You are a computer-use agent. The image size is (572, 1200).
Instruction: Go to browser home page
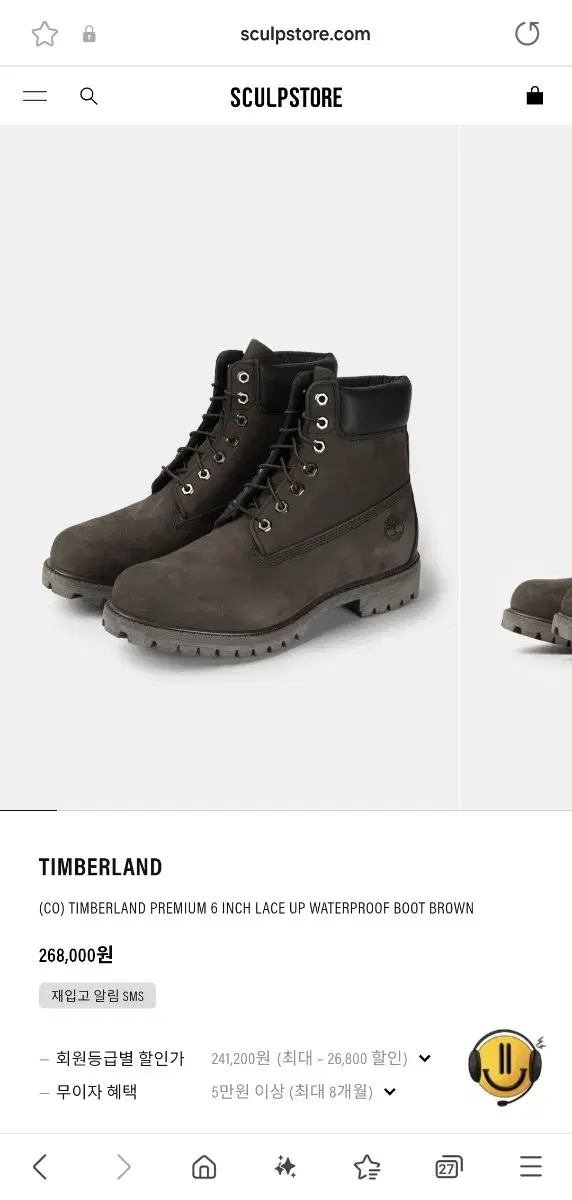click(x=204, y=1166)
